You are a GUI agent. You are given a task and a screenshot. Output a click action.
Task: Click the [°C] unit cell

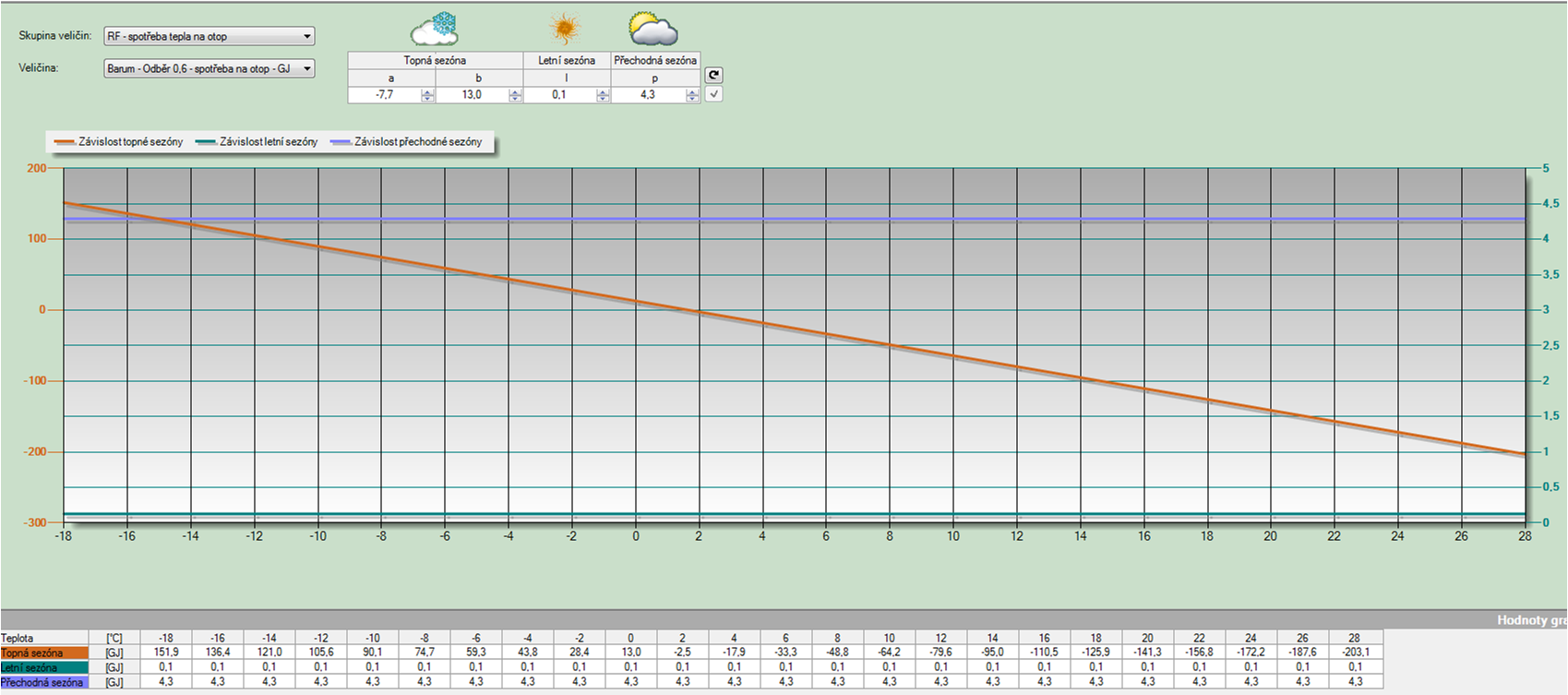114,638
